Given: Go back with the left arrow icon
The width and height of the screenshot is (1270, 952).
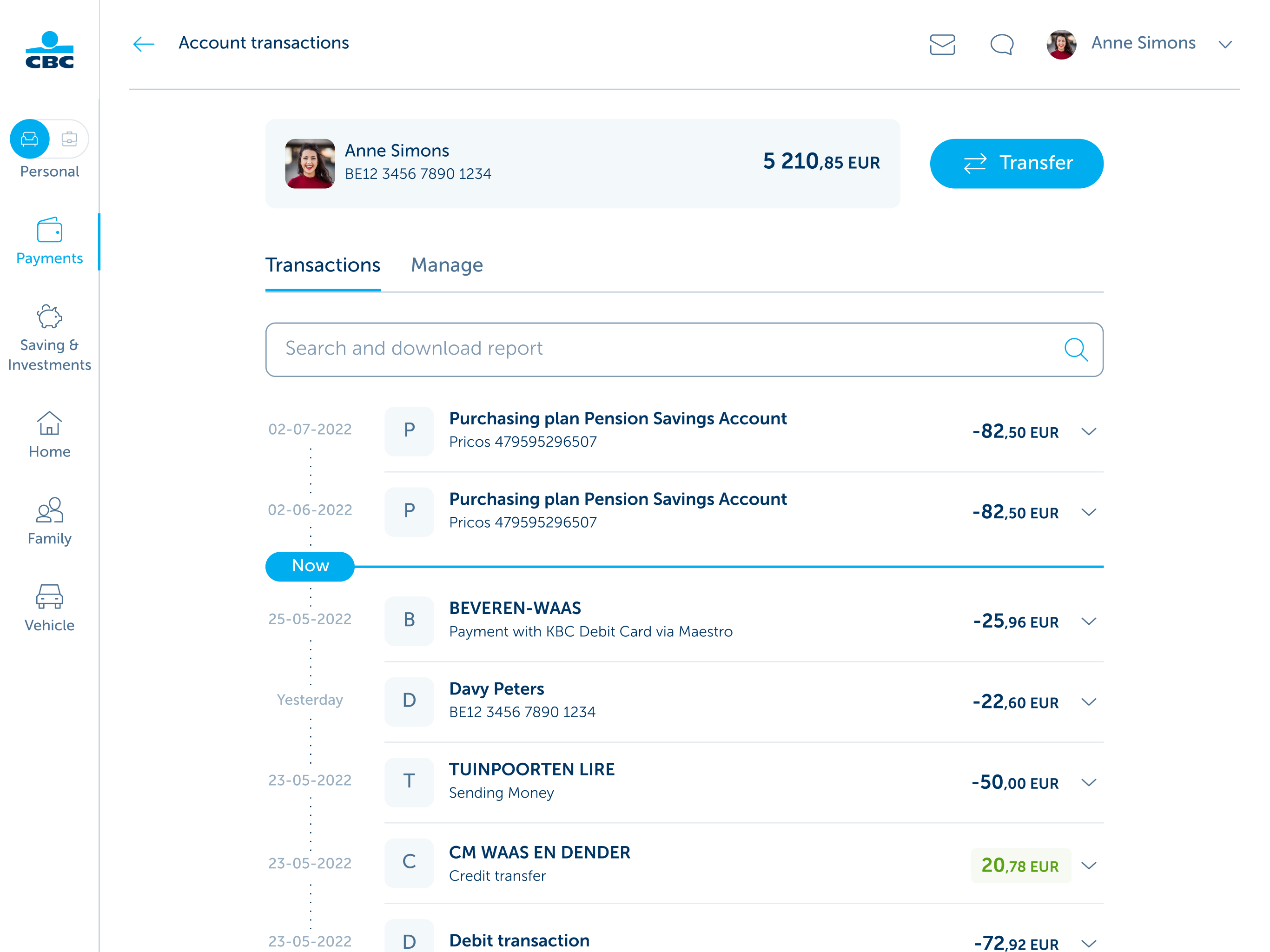Looking at the screenshot, I should [x=144, y=44].
